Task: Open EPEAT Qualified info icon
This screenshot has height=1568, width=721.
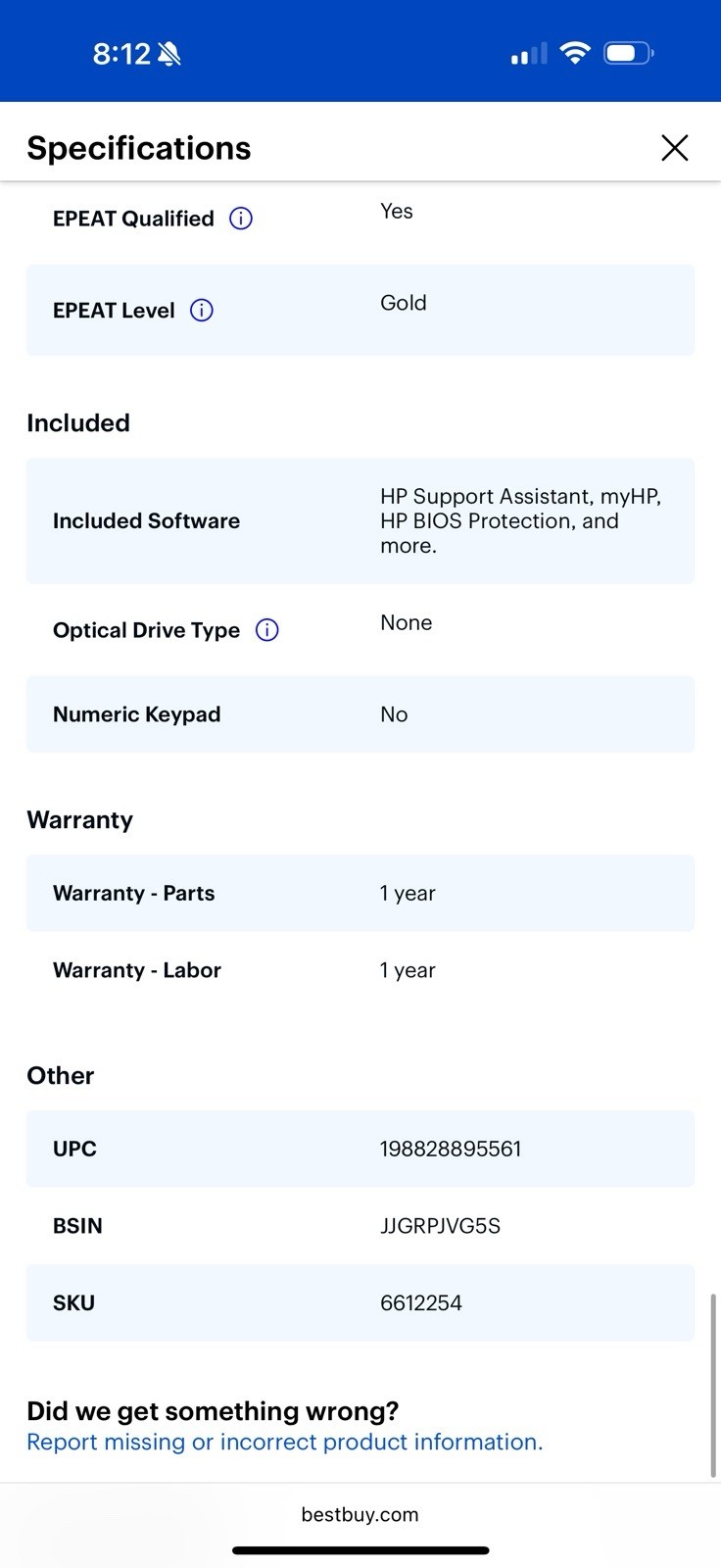Action: (241, 219)
